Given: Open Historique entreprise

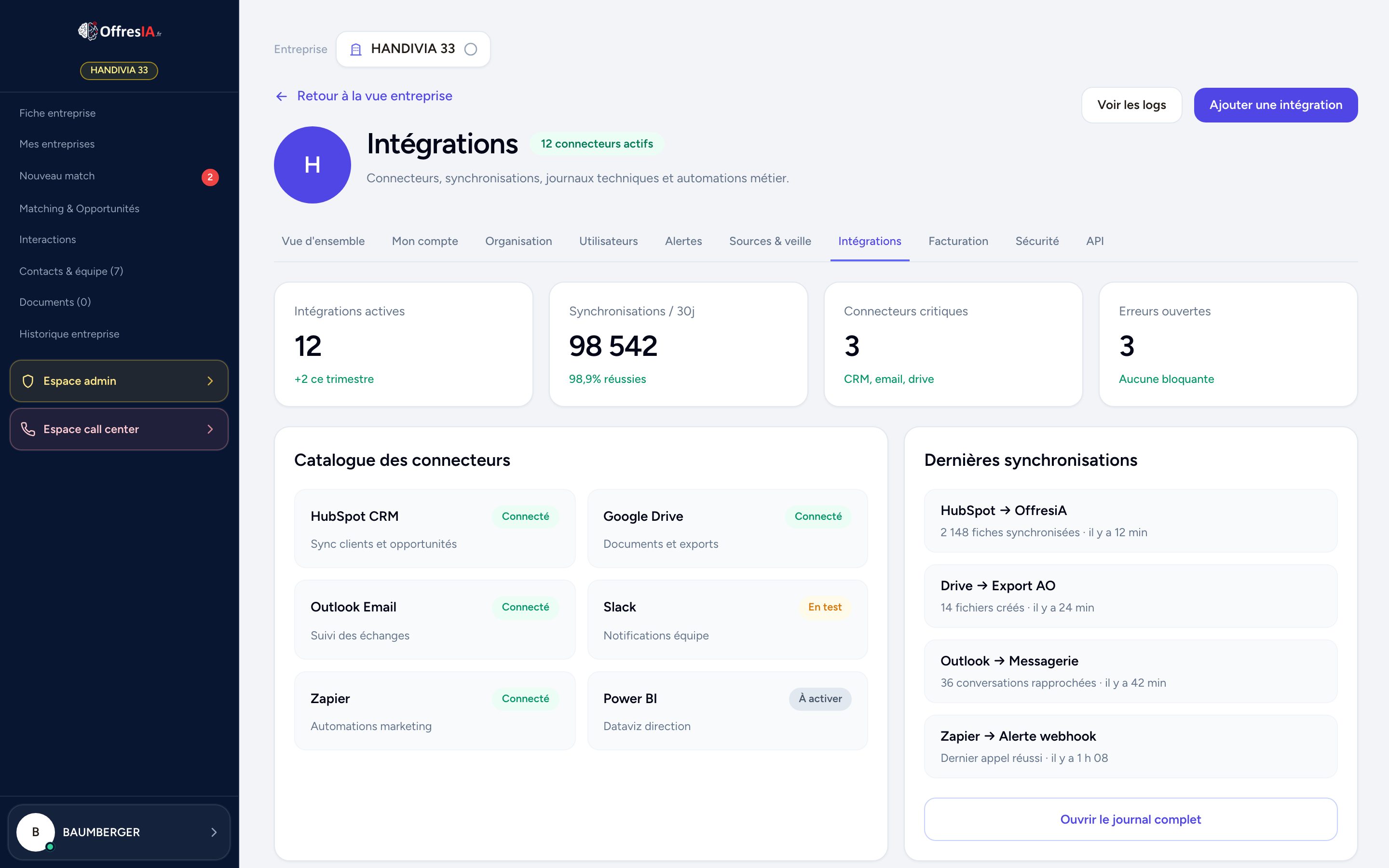Looking at the screenshot, I should (69, 334).
